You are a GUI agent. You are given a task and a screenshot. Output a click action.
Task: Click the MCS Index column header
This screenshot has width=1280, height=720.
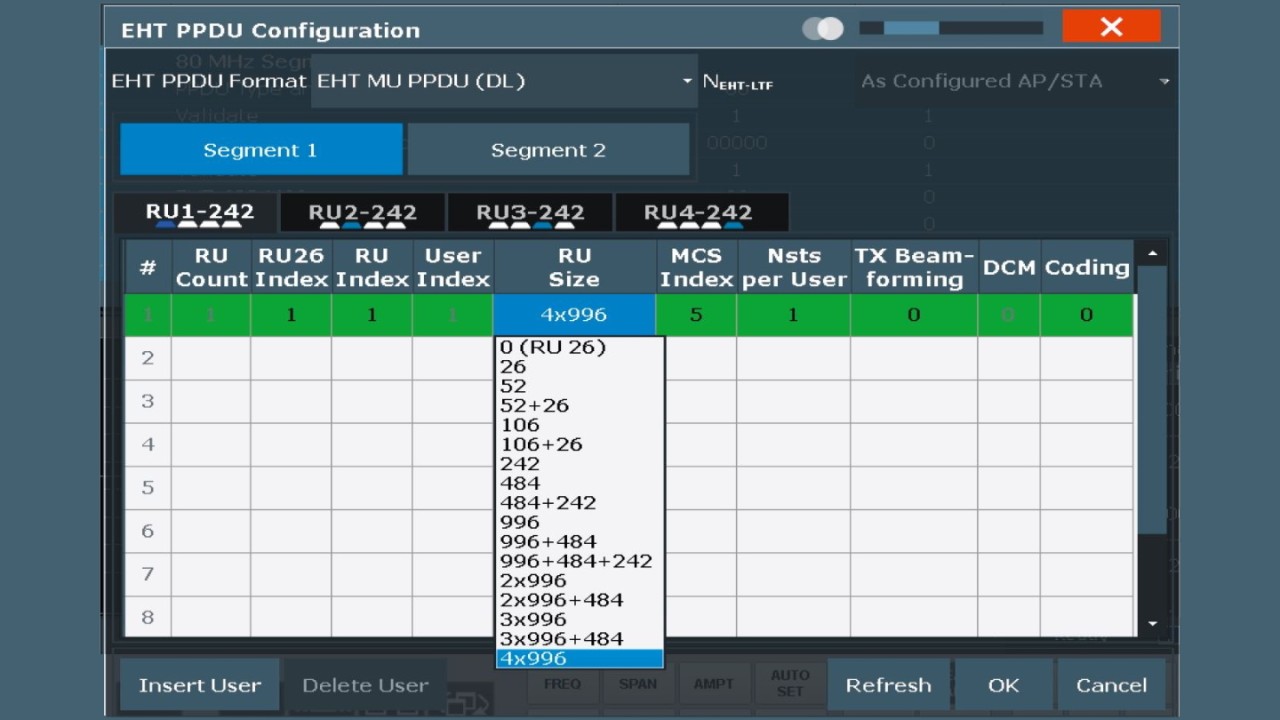pyautogui.click(x=696, y=267)
